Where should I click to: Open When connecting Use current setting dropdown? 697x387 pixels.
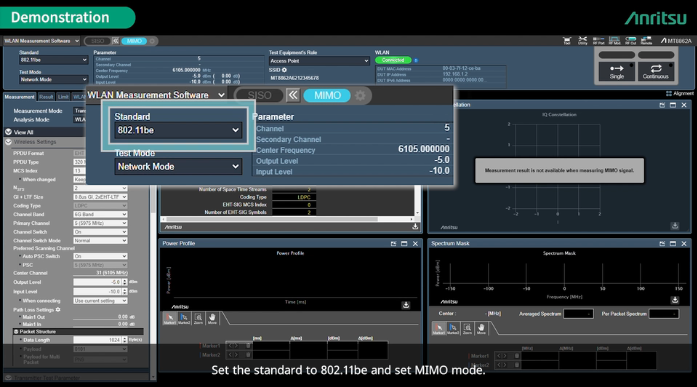pos(100,301)
